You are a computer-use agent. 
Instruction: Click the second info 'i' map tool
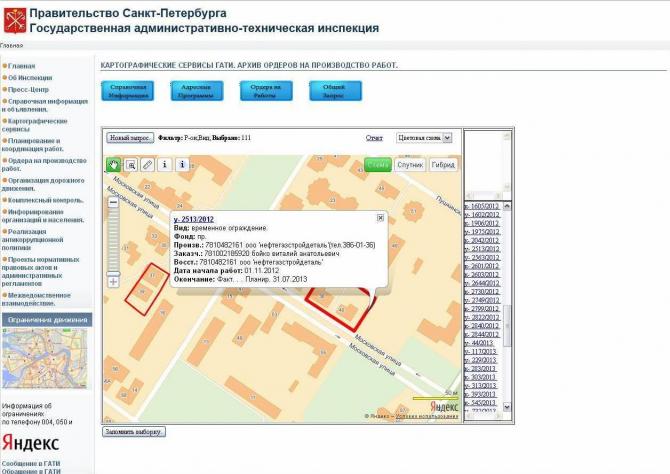pyautogui.click(x=182, y=164)
